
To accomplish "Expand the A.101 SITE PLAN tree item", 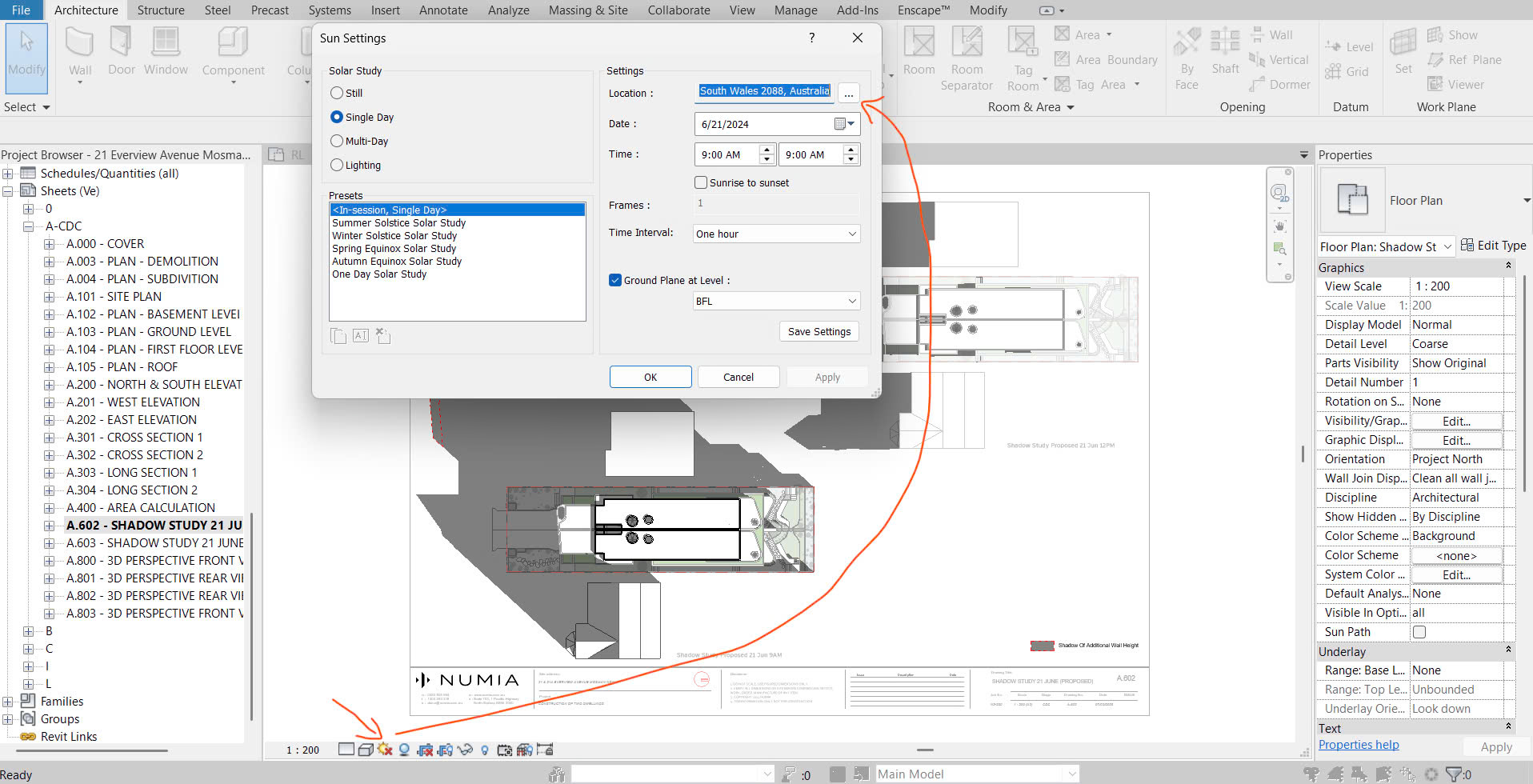I will (50, 296).
